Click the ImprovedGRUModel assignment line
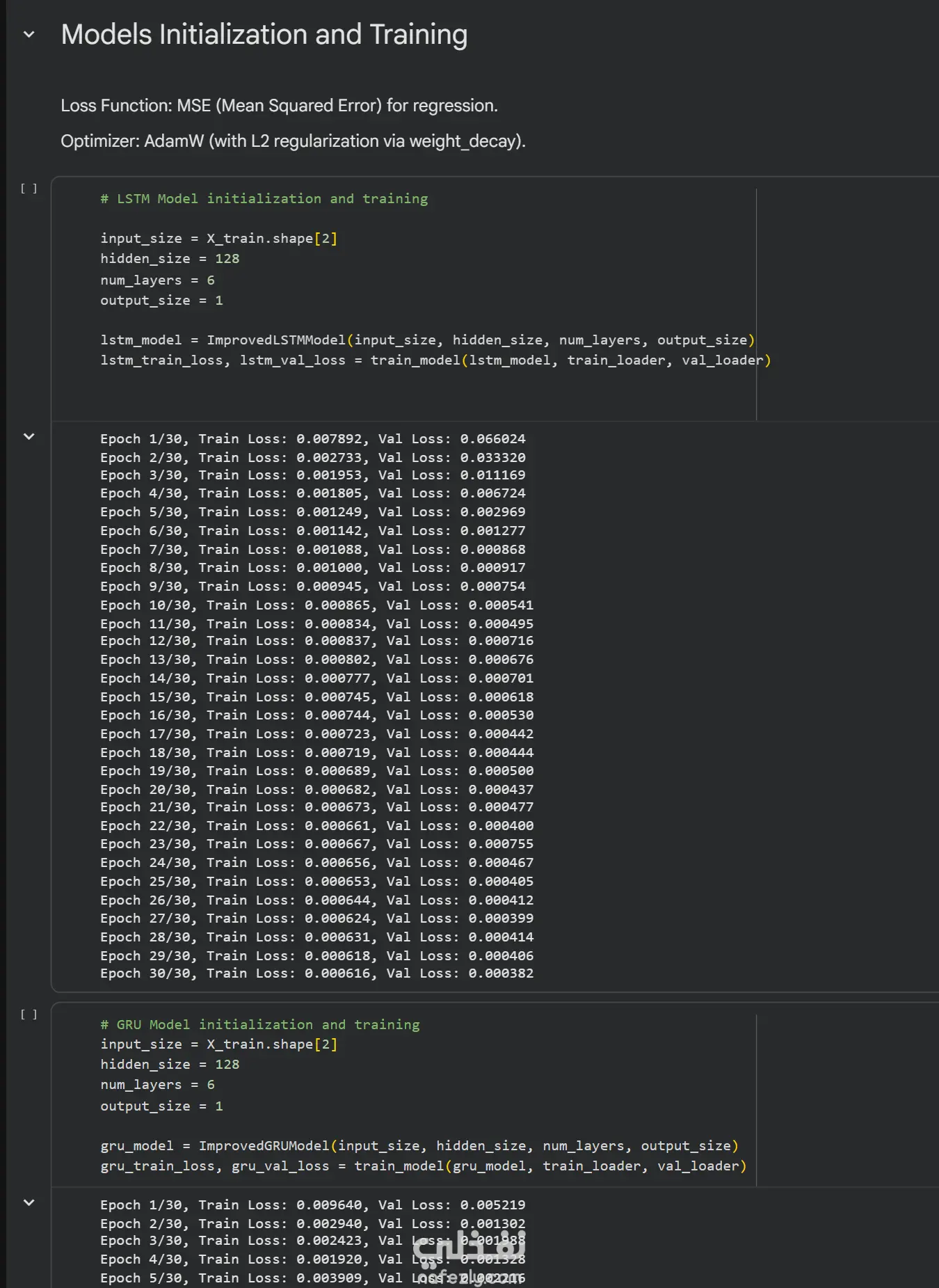This screenshot has height=1288, width=939. point(419,1146)
